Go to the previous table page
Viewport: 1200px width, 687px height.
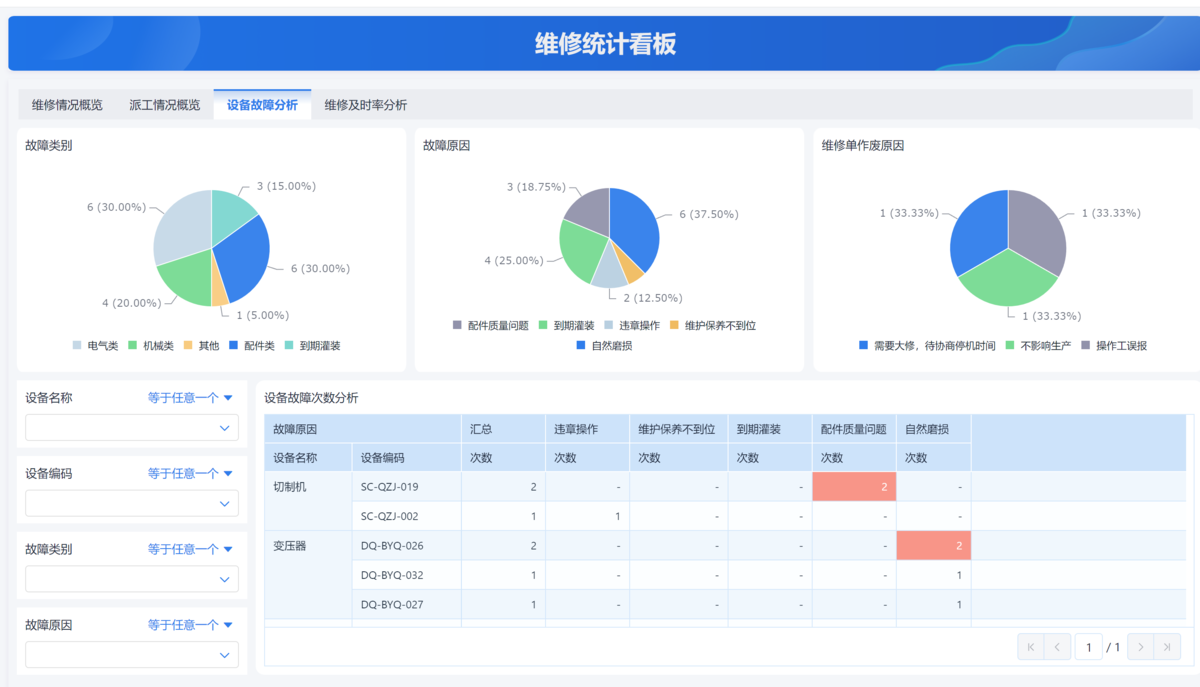click(x=1057, y=647)
